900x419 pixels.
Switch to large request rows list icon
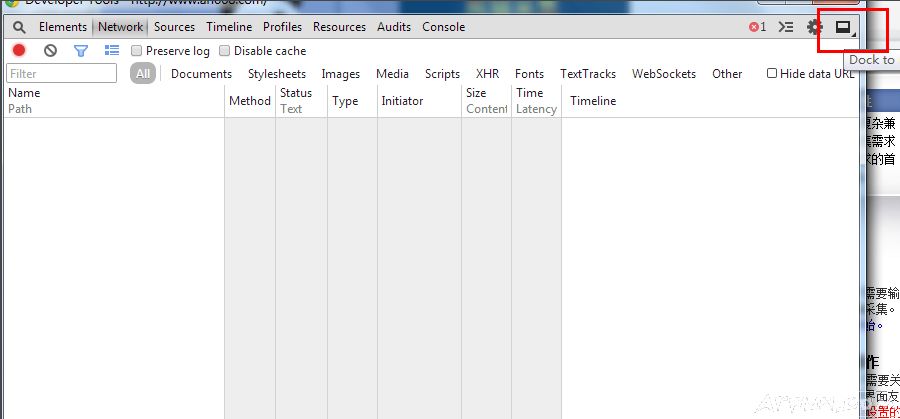[x=112, y=50]
